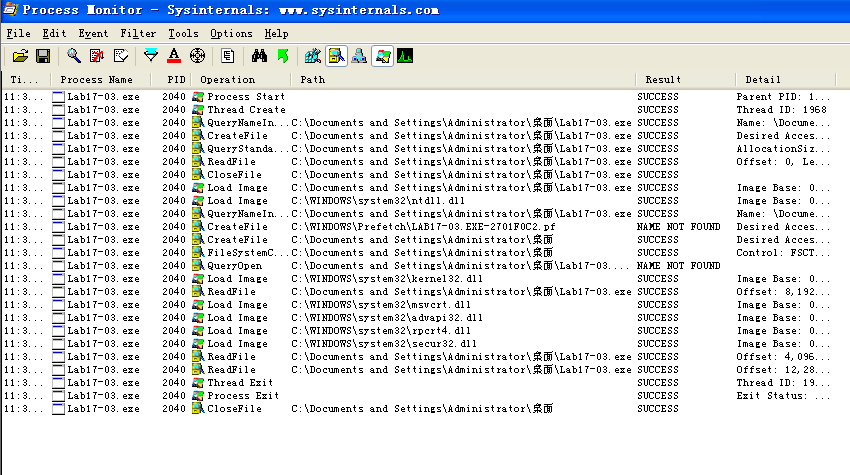Click the Process Name column header
Viewport: 850px width, 475px height.
click(100, 80)
